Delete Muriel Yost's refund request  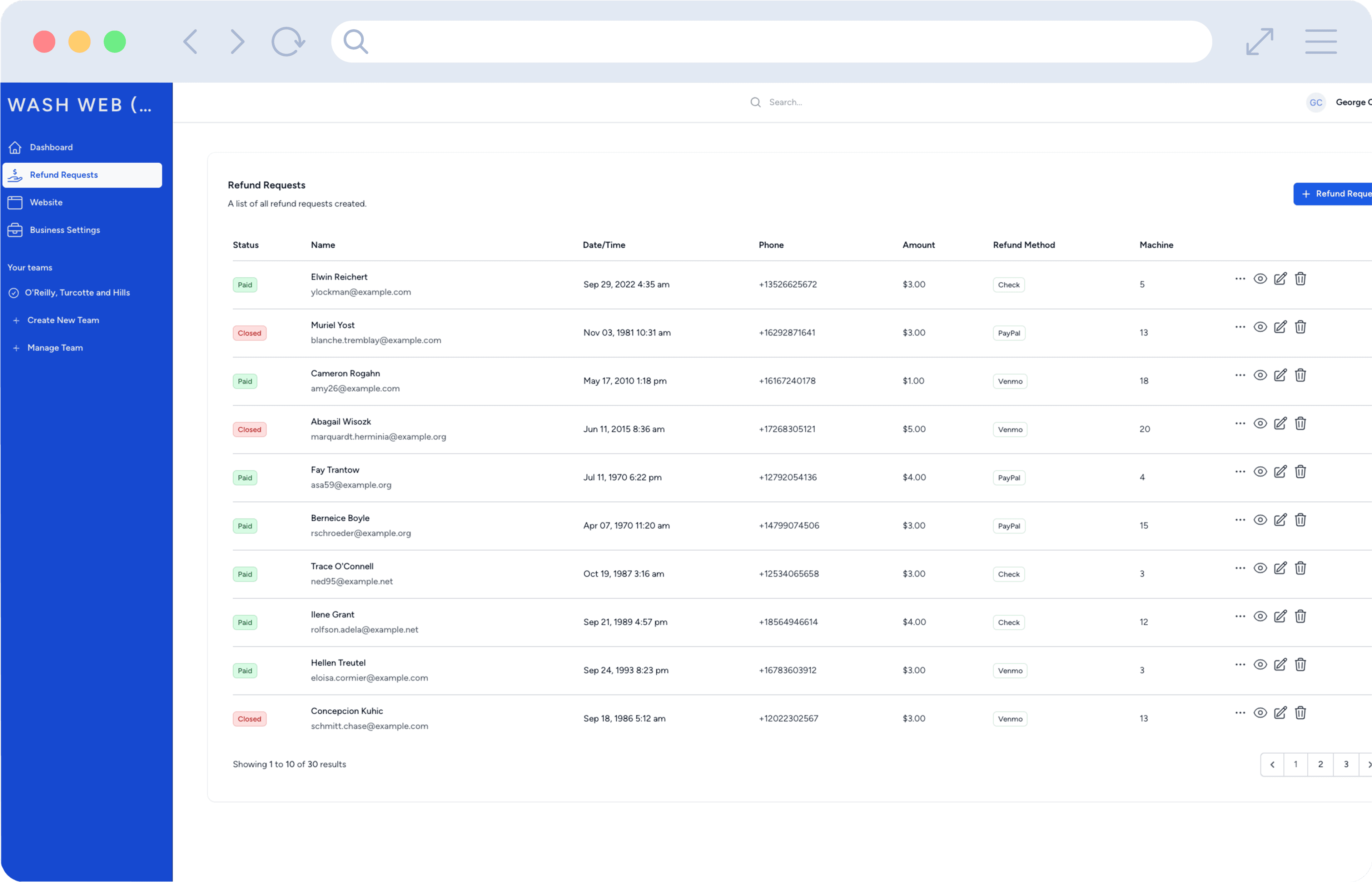pyautogui.click(x=1301, y=327)
